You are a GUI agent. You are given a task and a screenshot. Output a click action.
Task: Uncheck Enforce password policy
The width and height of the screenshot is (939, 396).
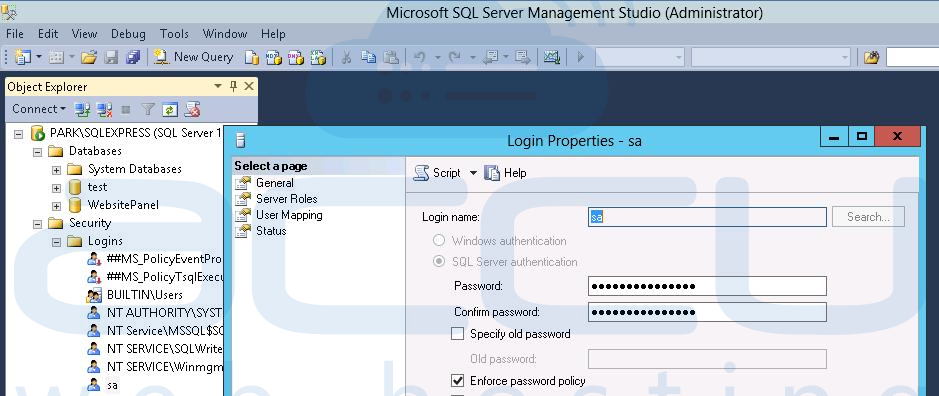point(458,380)
